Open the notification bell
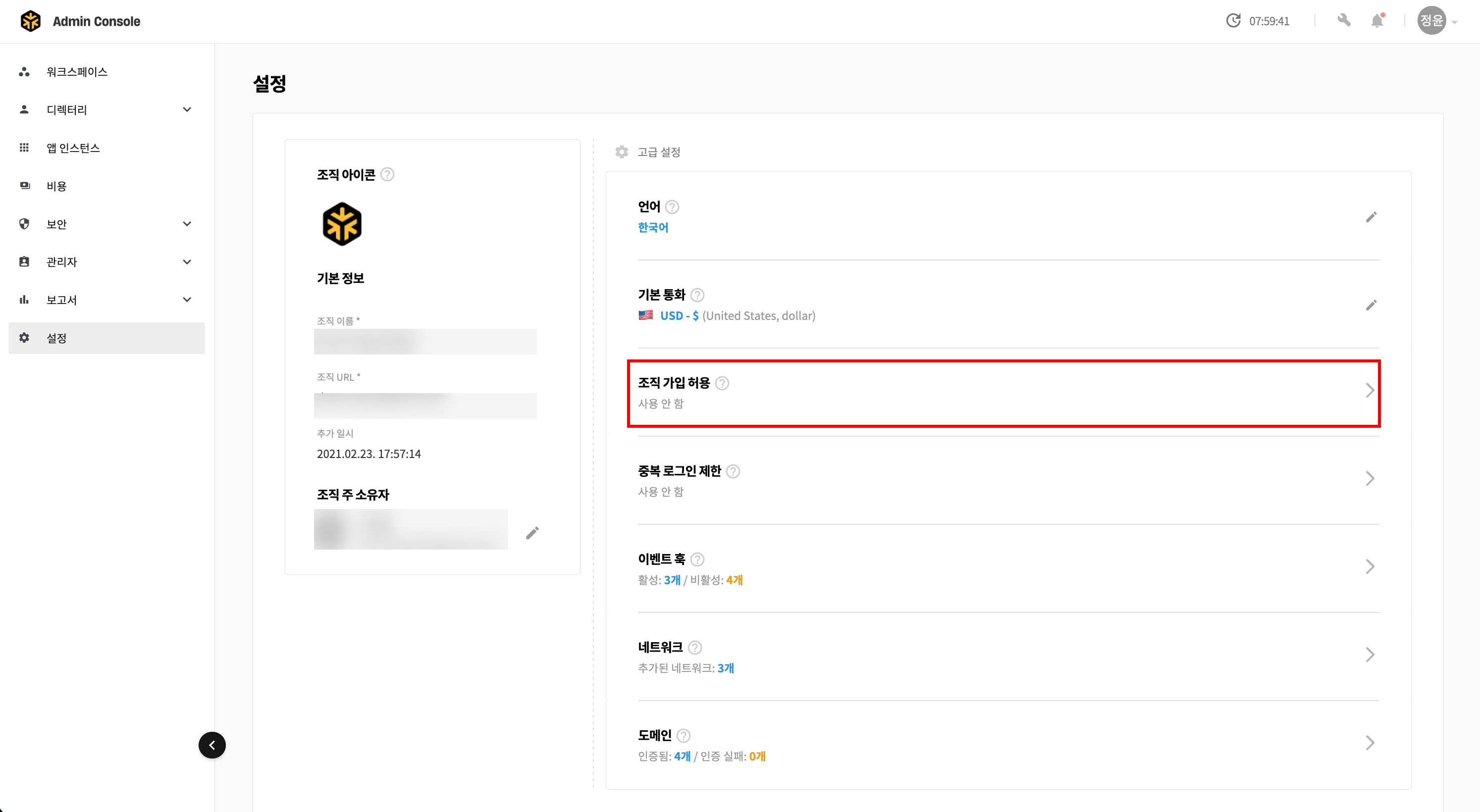1480x812 pixels. point(1377,21)
